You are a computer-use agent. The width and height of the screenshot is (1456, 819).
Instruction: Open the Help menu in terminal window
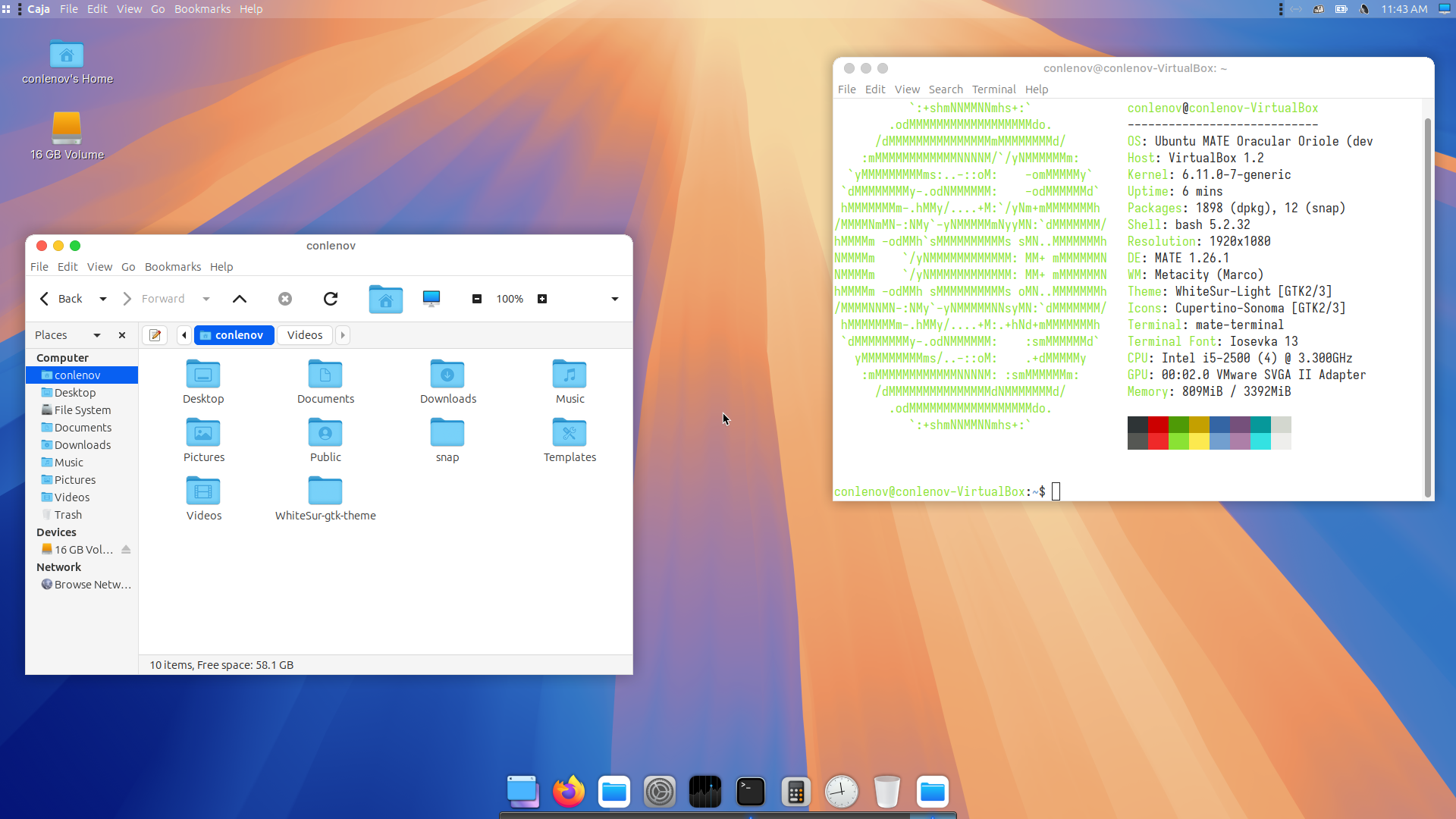click(x=1037, y=89)
